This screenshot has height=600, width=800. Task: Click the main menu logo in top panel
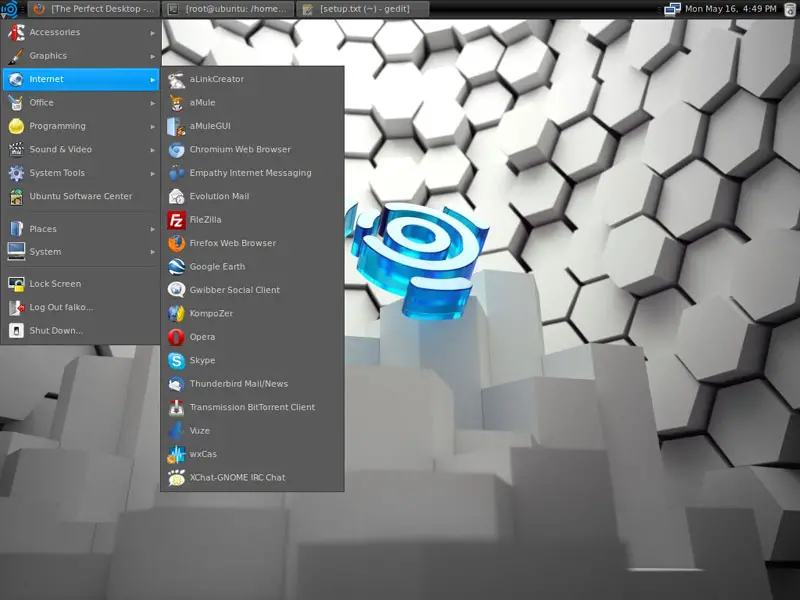[x=9, y=9]
